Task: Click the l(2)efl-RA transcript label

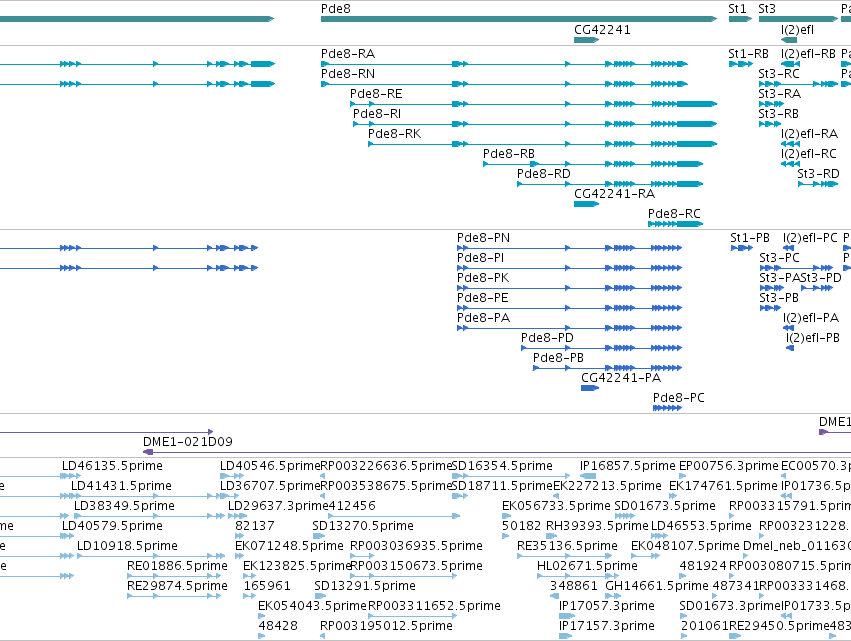Action: 809,134
